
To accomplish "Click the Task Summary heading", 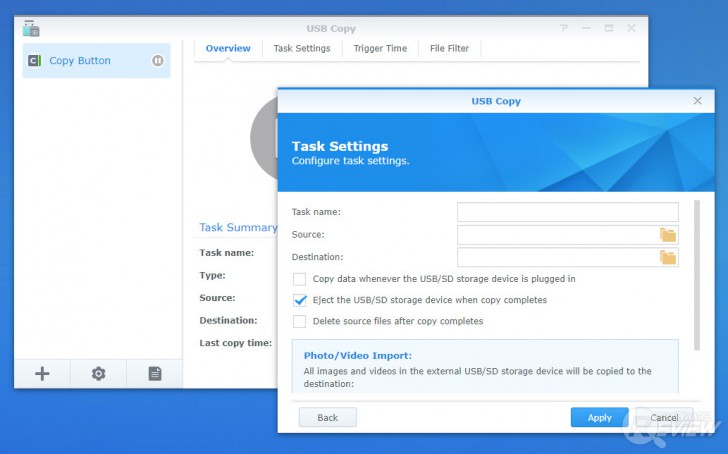I will [239, 227].
